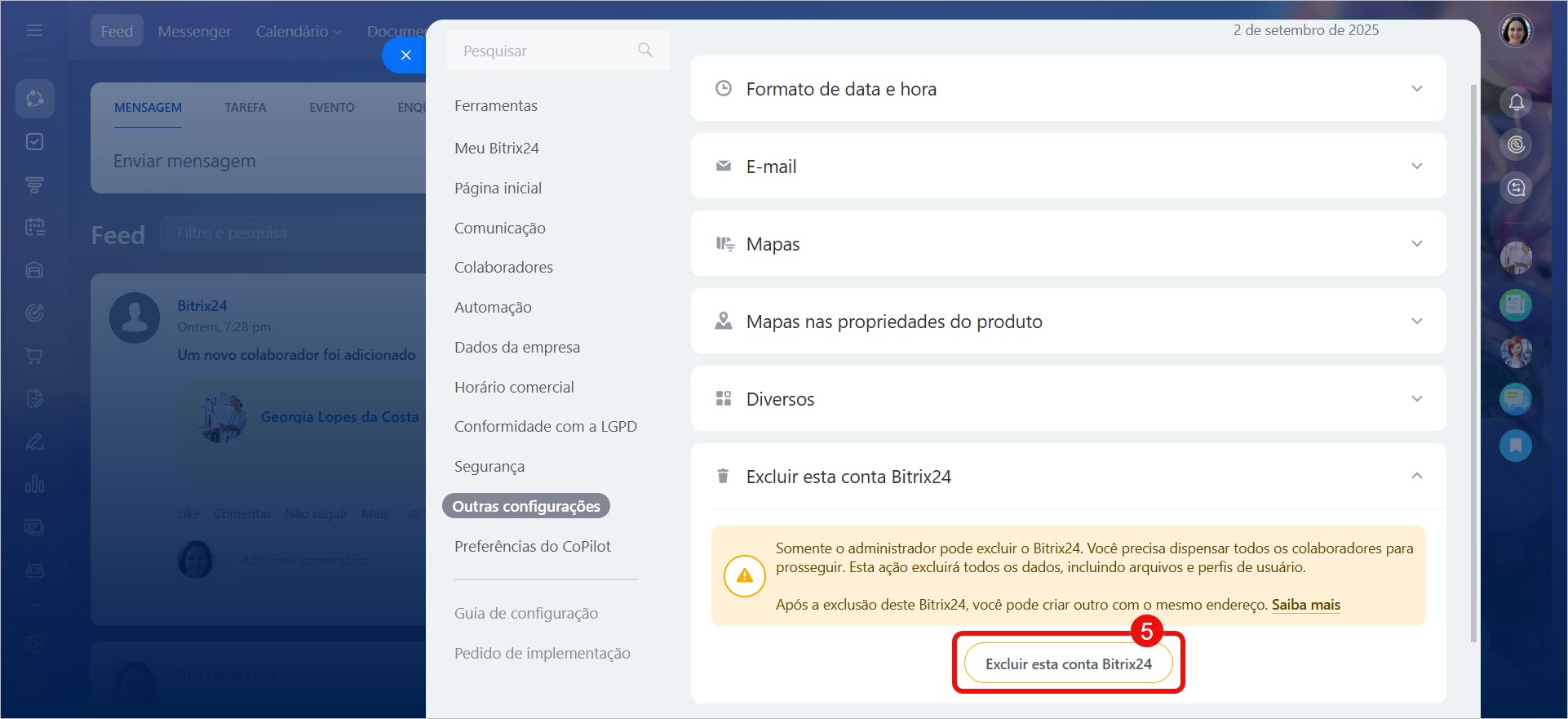Click the clock icon for Formato de data
The image size is (1568, 719).
click(724, 88)
